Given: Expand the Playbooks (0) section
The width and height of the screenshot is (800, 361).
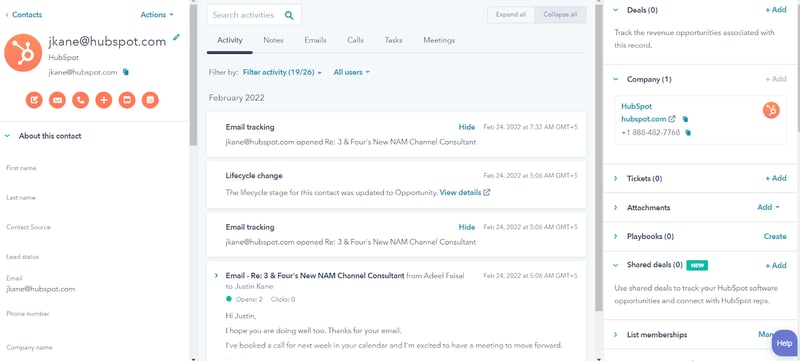Looking at the screenshot, I should click(x=615, y=237).
